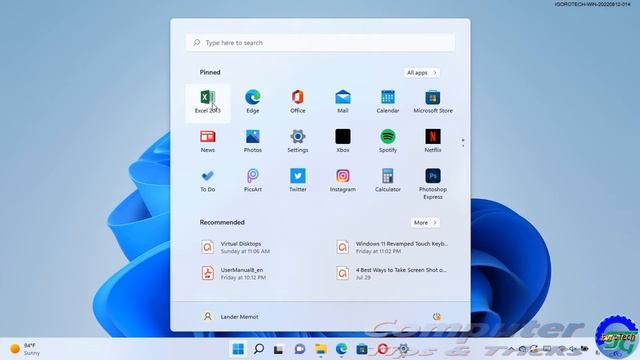
Task: Open the Xbox app
Action: pyautogui.click(x=343, y=142)
